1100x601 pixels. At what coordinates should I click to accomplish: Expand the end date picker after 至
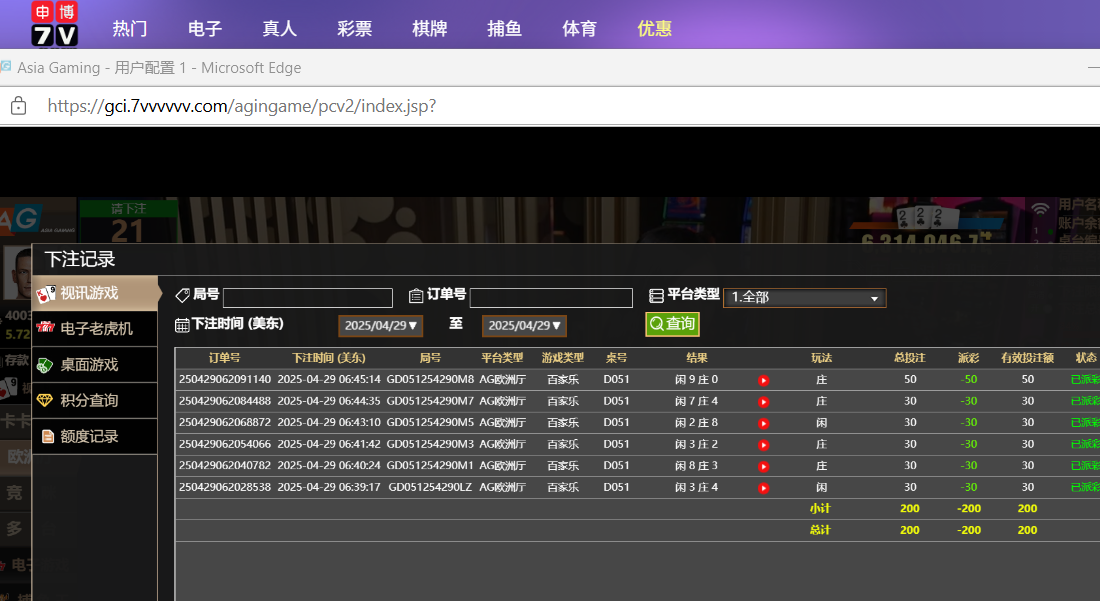coord(524,325)
